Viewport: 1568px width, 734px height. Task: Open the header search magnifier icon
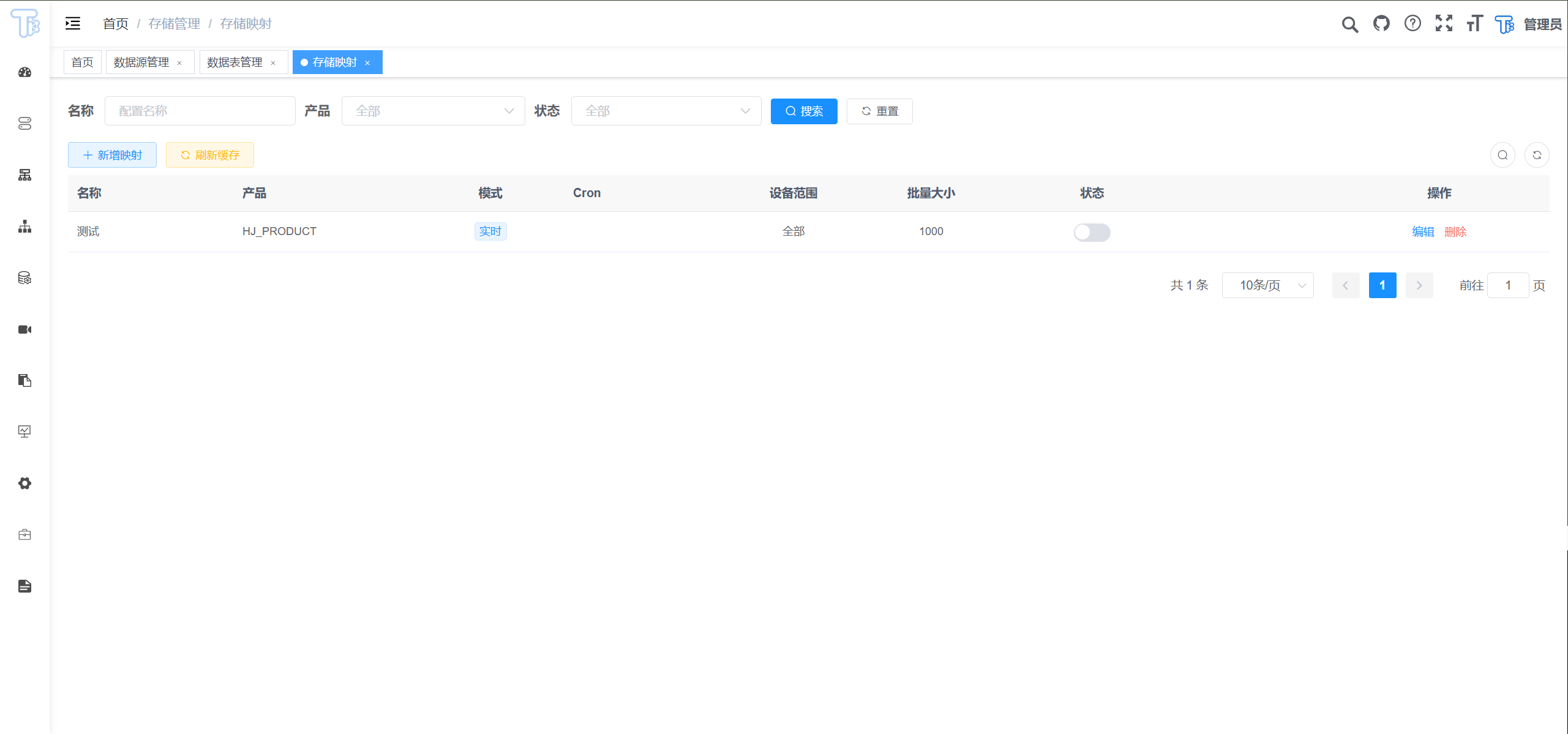point(1350,24)
